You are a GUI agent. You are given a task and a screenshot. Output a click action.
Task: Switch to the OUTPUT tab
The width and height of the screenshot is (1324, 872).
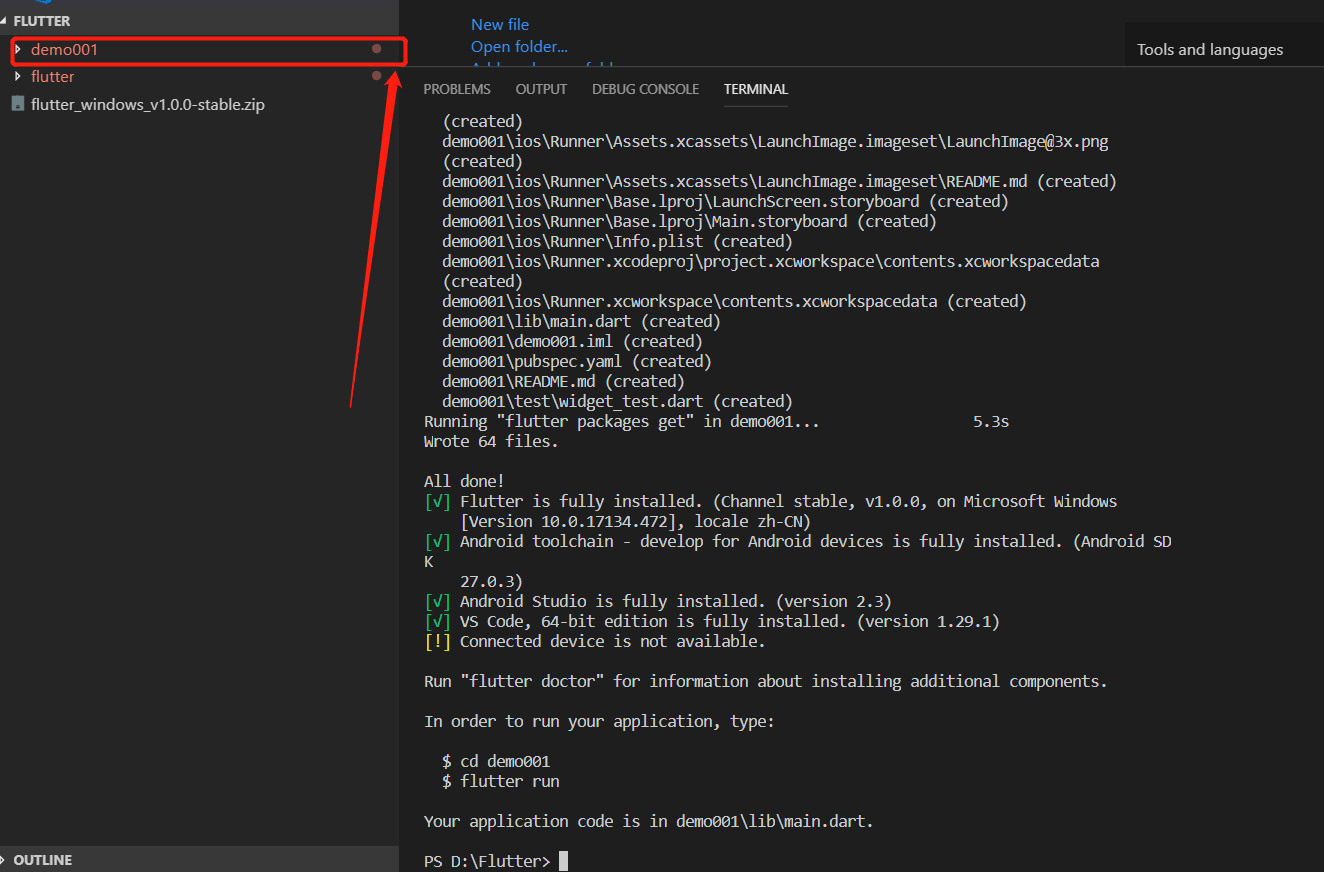(541, 89)
